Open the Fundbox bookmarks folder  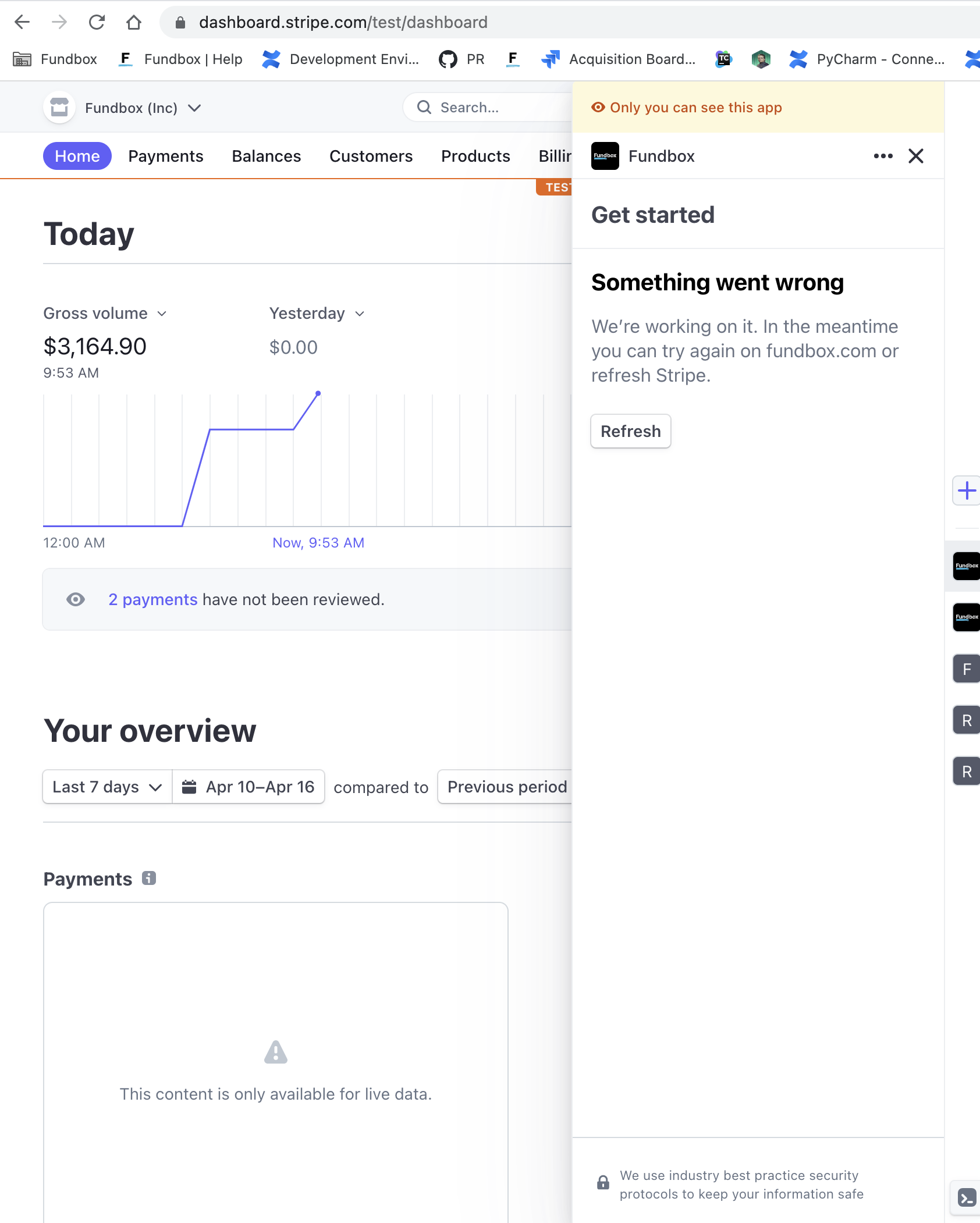pos(55,59)
